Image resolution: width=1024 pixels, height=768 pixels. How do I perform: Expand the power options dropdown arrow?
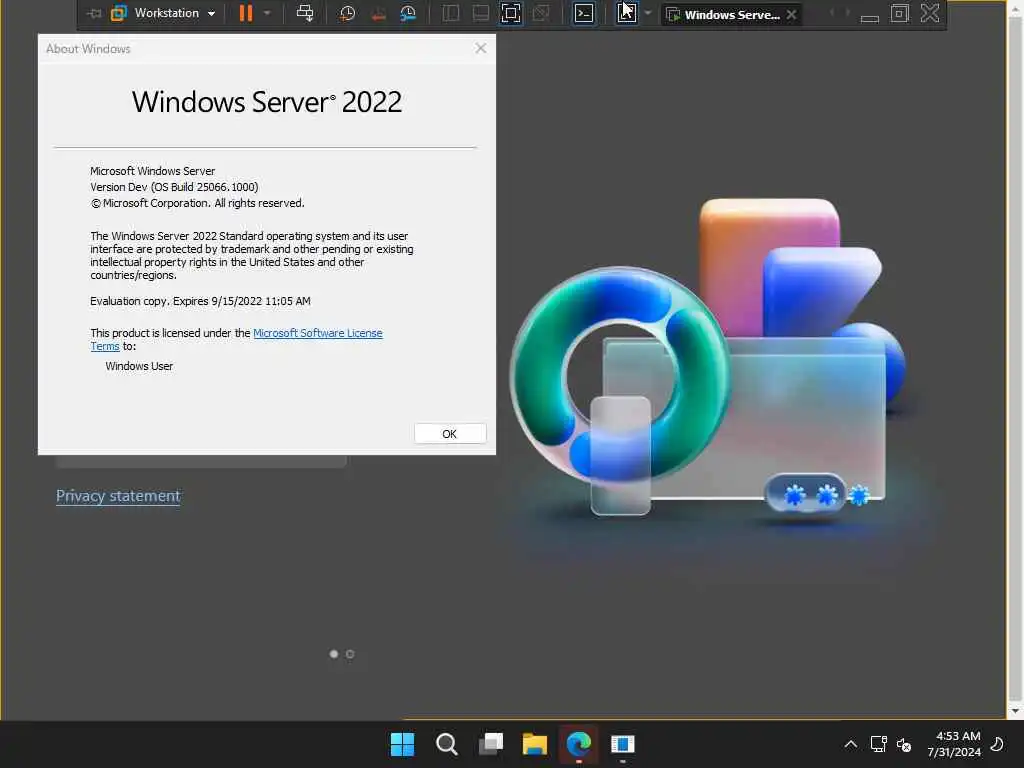(x=267, y=13)
